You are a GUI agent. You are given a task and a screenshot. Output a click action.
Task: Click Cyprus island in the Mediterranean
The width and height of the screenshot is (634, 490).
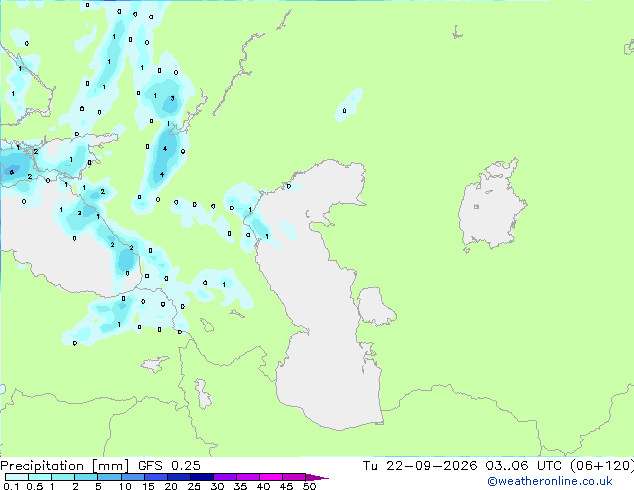click(x=154, y=364)
